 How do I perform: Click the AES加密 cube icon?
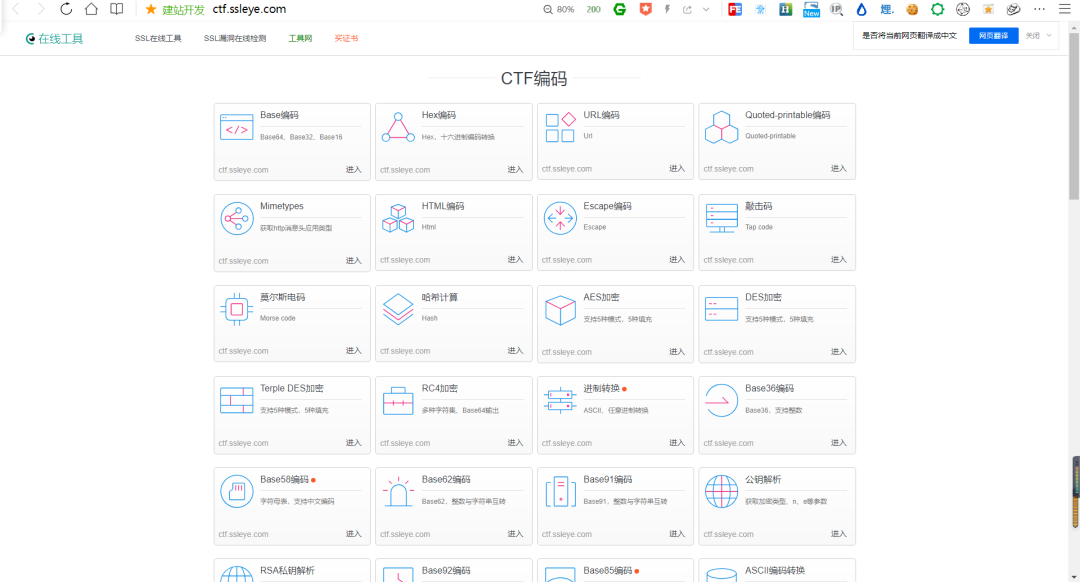560,310
